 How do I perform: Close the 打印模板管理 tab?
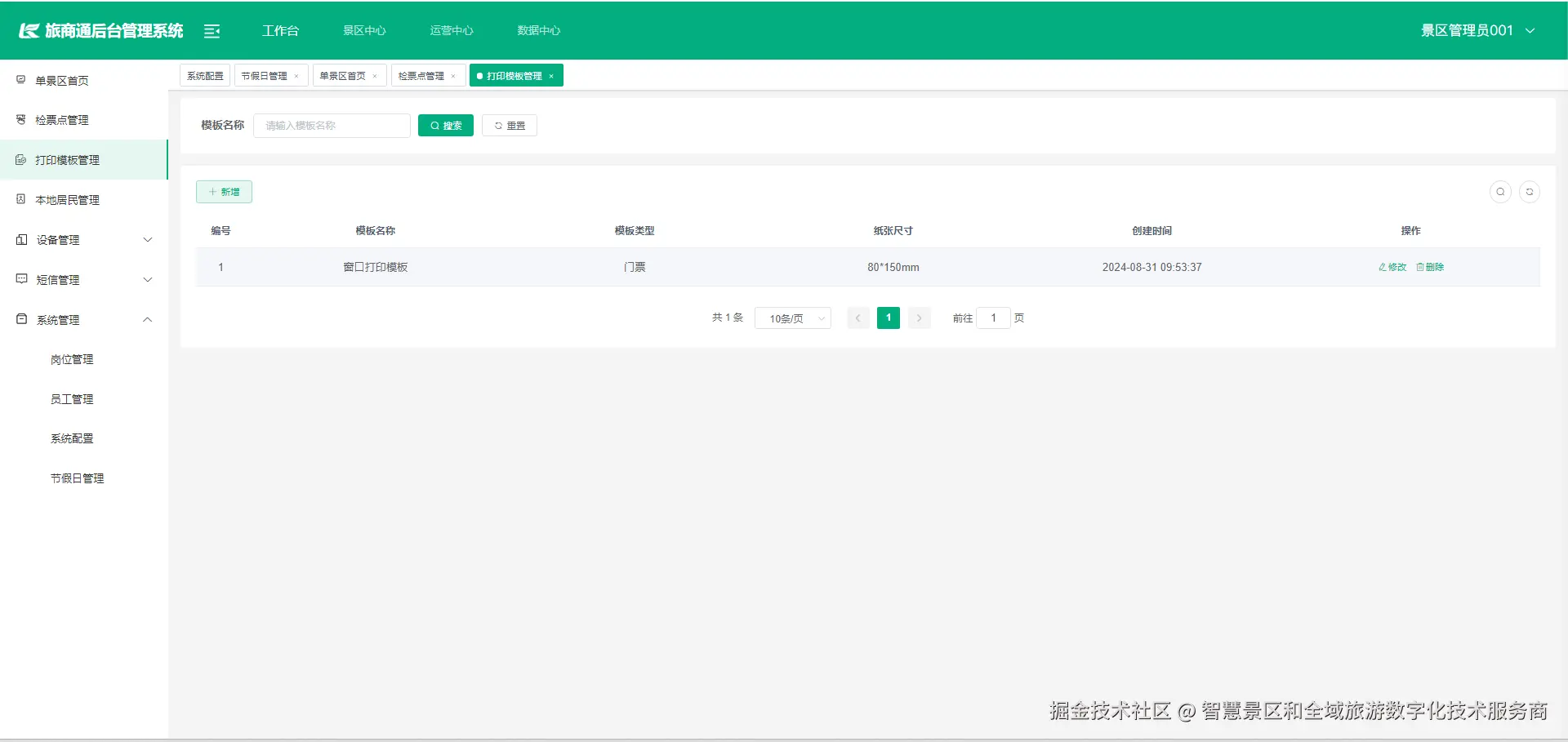tap(551, 76)
